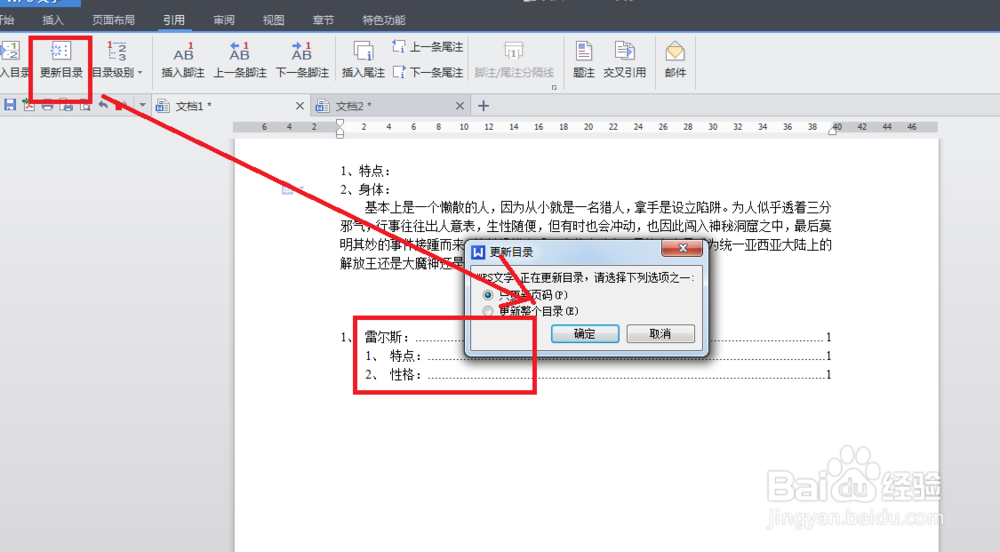
Task: Click the 插入脚注 icon
Action: [183, 51]
